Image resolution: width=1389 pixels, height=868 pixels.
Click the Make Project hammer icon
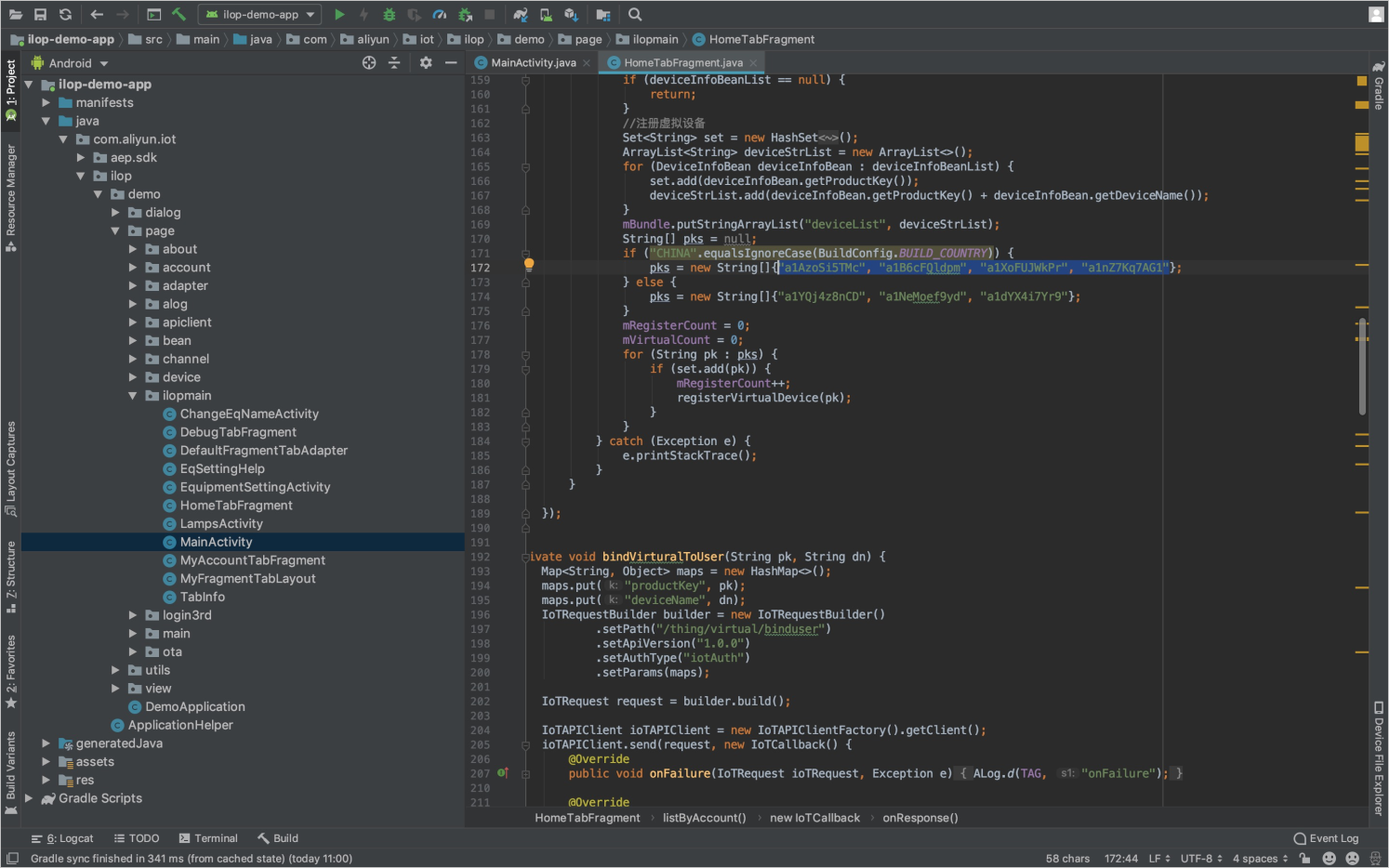(x=179, y=15)
